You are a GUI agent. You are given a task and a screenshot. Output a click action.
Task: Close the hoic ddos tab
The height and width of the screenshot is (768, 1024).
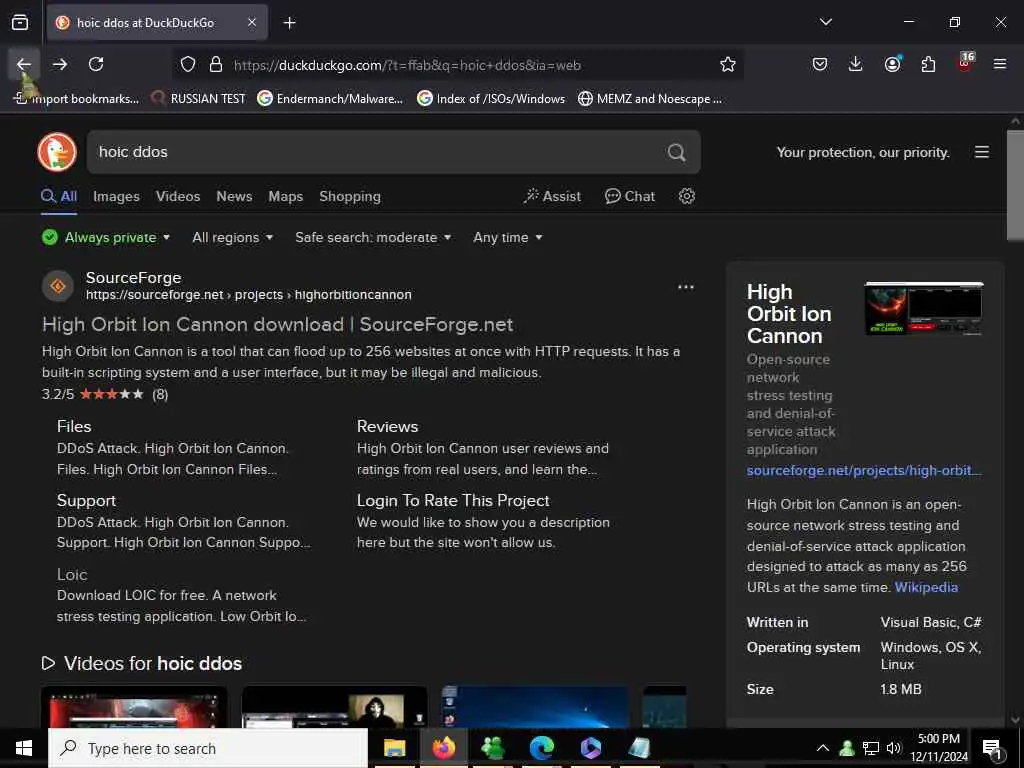pos(252,22)
